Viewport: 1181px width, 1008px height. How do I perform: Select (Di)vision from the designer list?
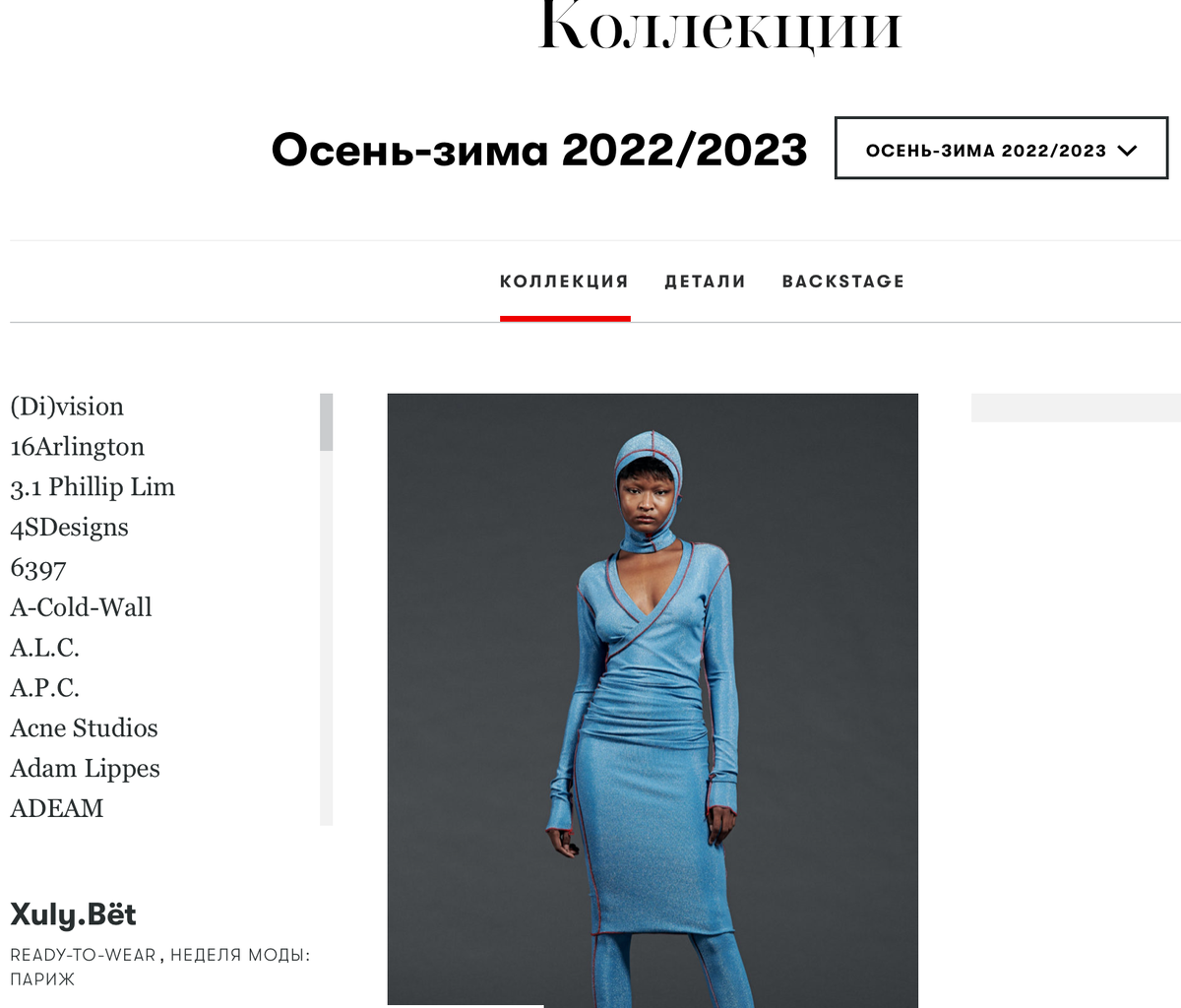click(67, 407)
